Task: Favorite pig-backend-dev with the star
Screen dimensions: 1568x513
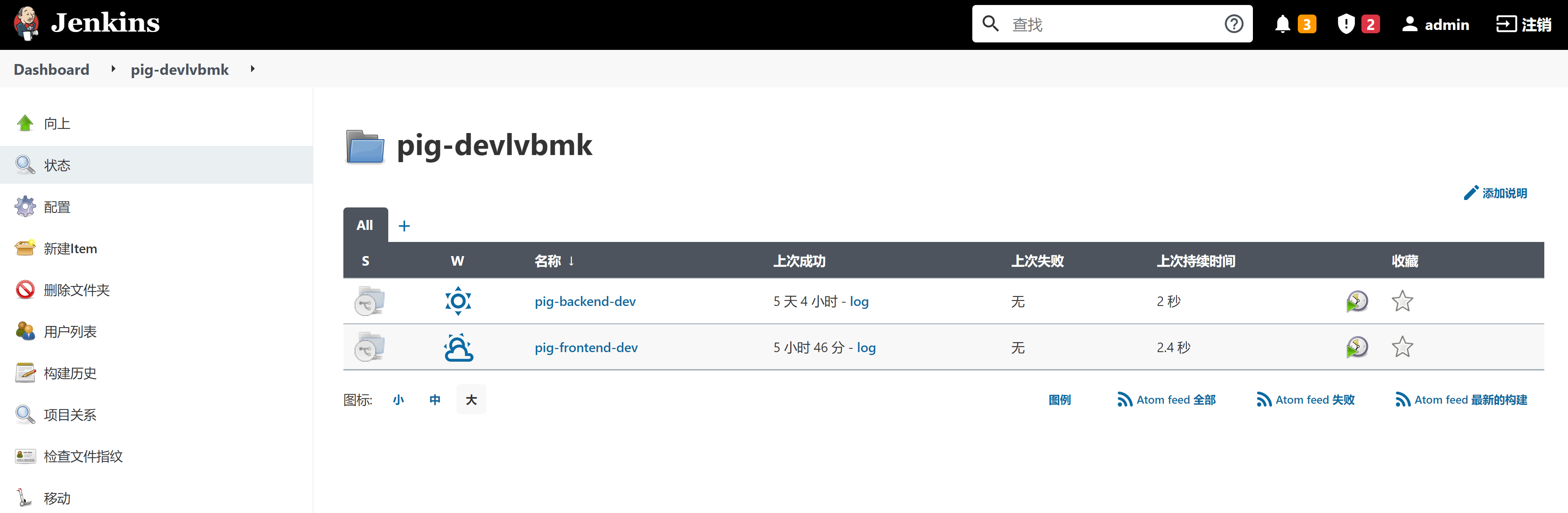Action: [1402, 301]
